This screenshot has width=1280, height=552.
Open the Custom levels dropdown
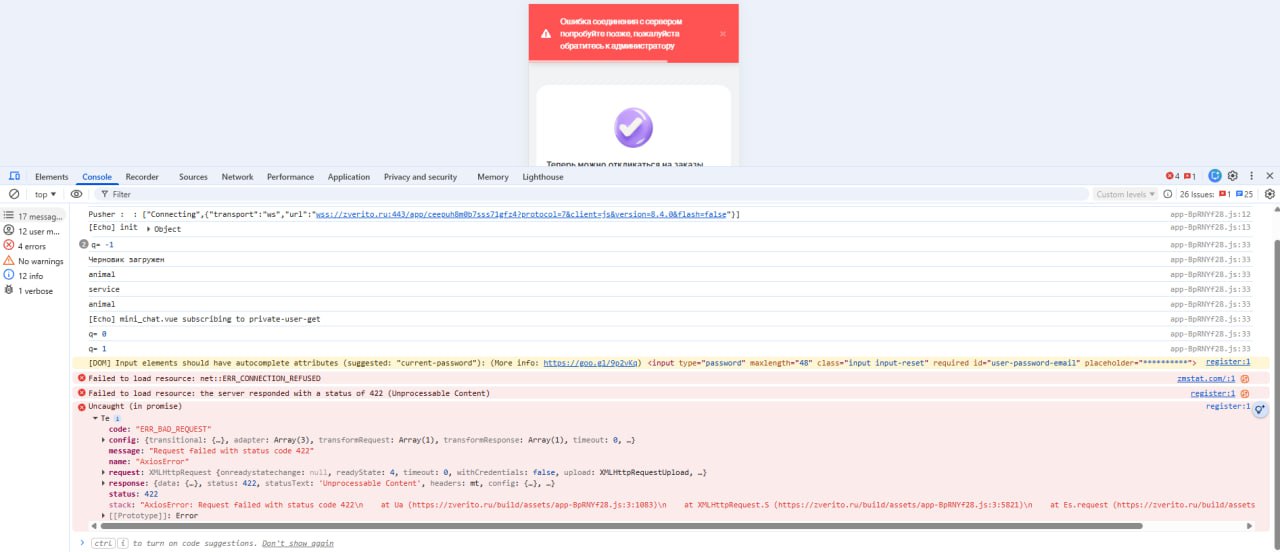tap(1124, 194)
